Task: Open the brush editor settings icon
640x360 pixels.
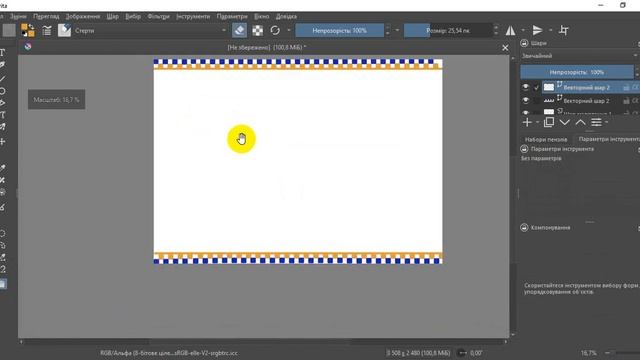Action: point(47,30)
